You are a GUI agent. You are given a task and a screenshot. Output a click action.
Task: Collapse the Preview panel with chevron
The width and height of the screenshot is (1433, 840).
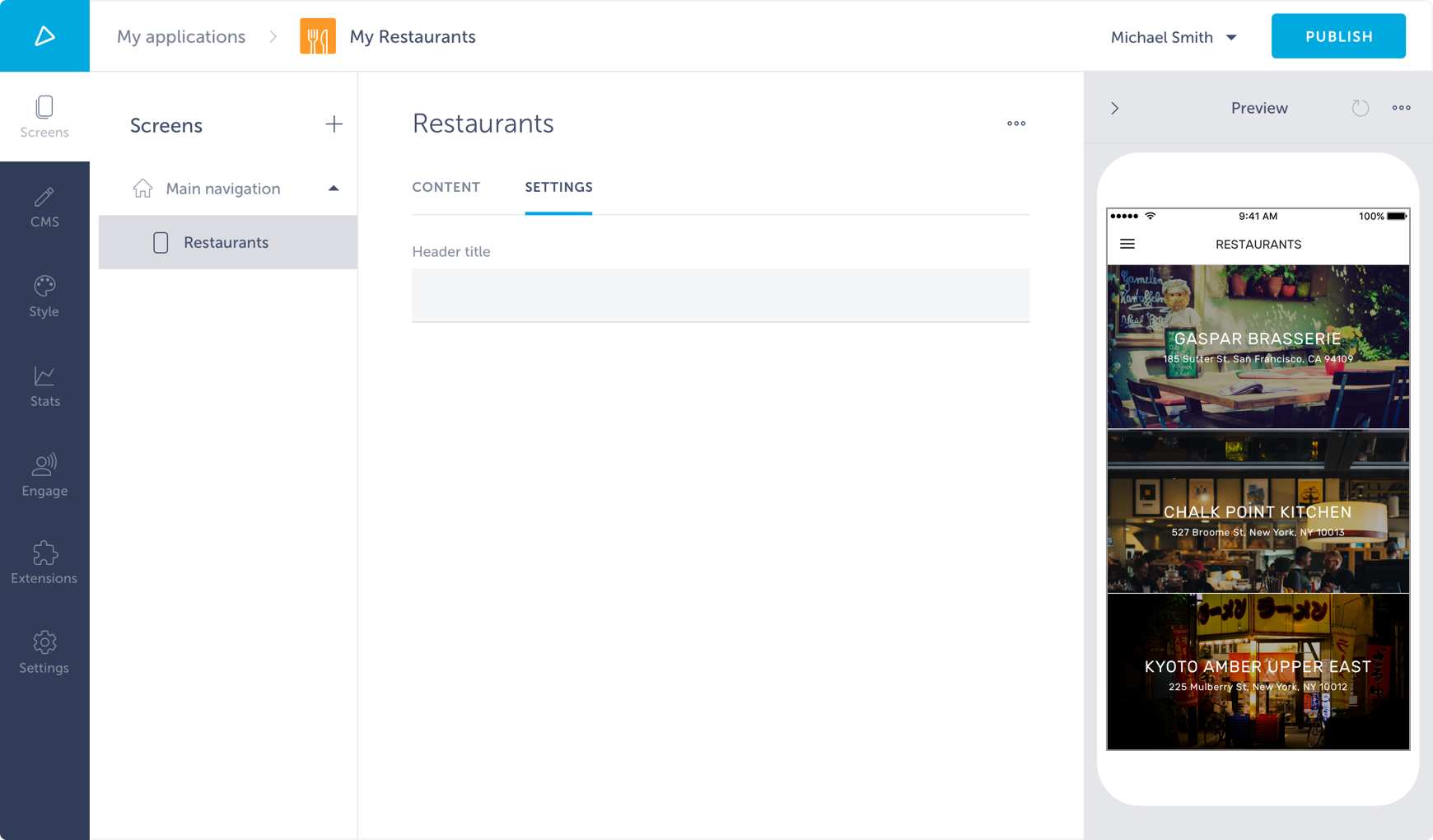tap(1115, 108)
